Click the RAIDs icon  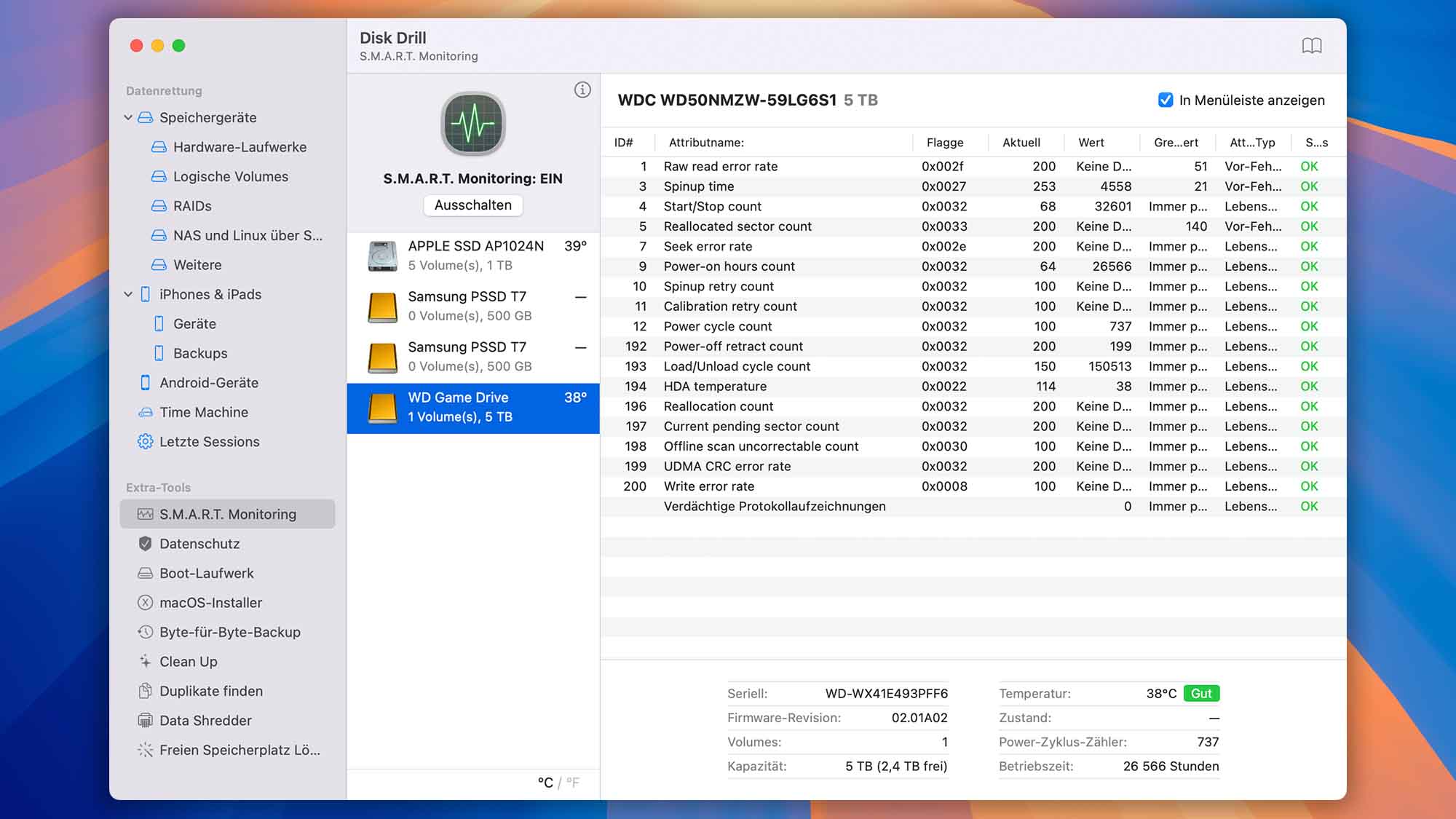159,206
